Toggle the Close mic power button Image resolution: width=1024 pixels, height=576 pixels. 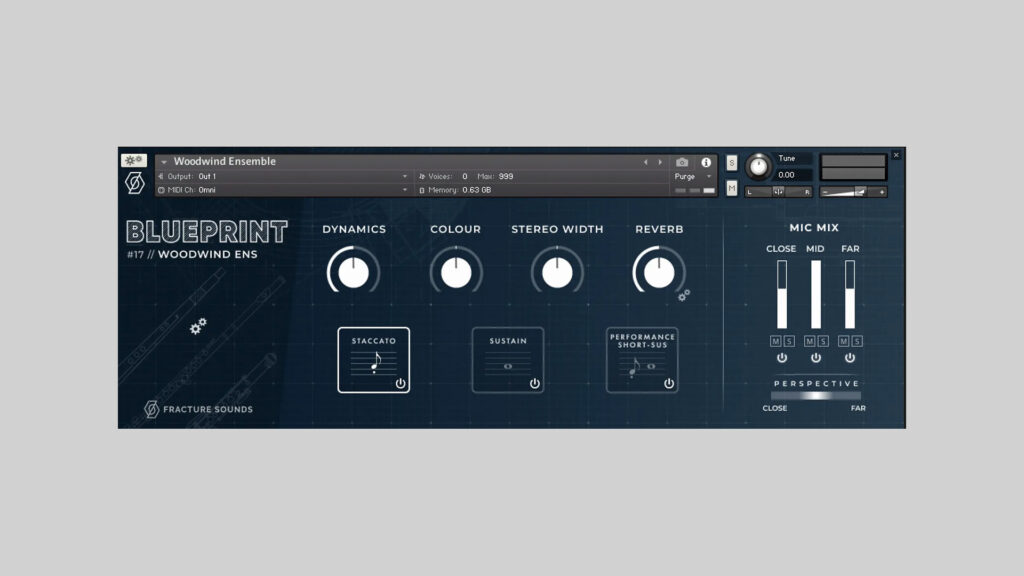[x=782, y=358]
